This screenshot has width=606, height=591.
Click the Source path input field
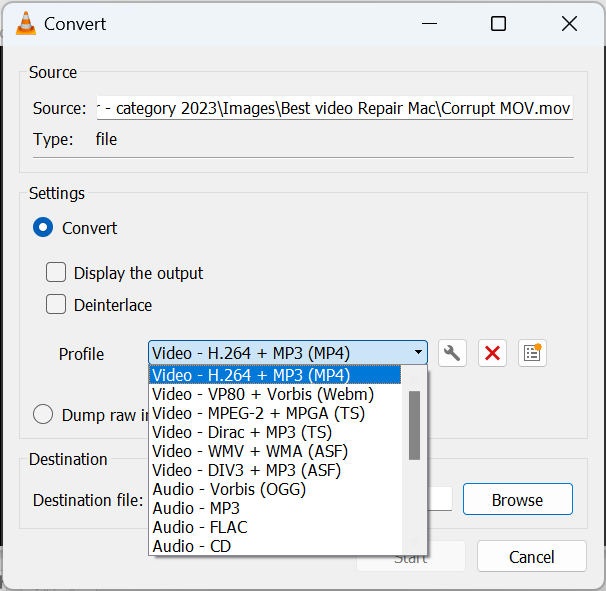coord(335,108)
